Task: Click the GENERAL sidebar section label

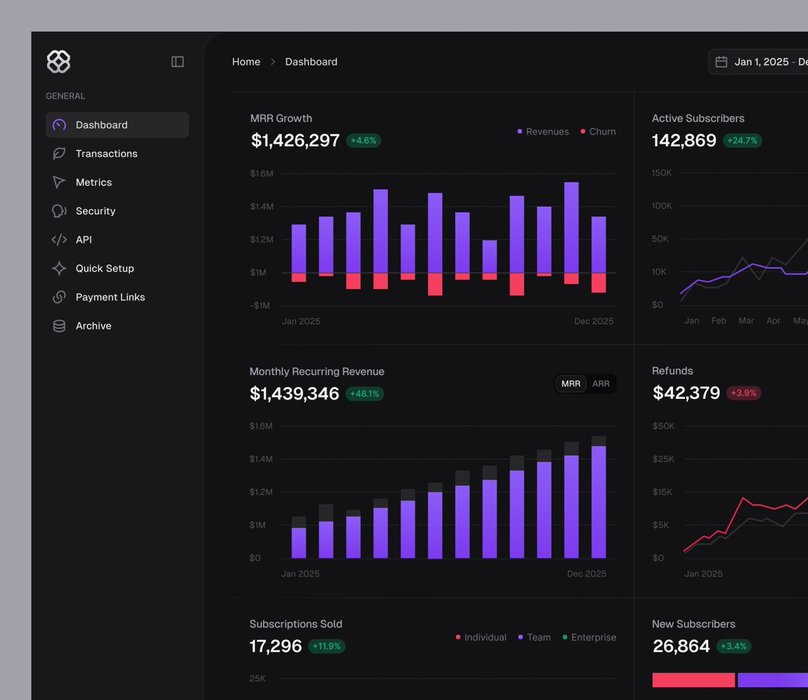Action: 65,96
